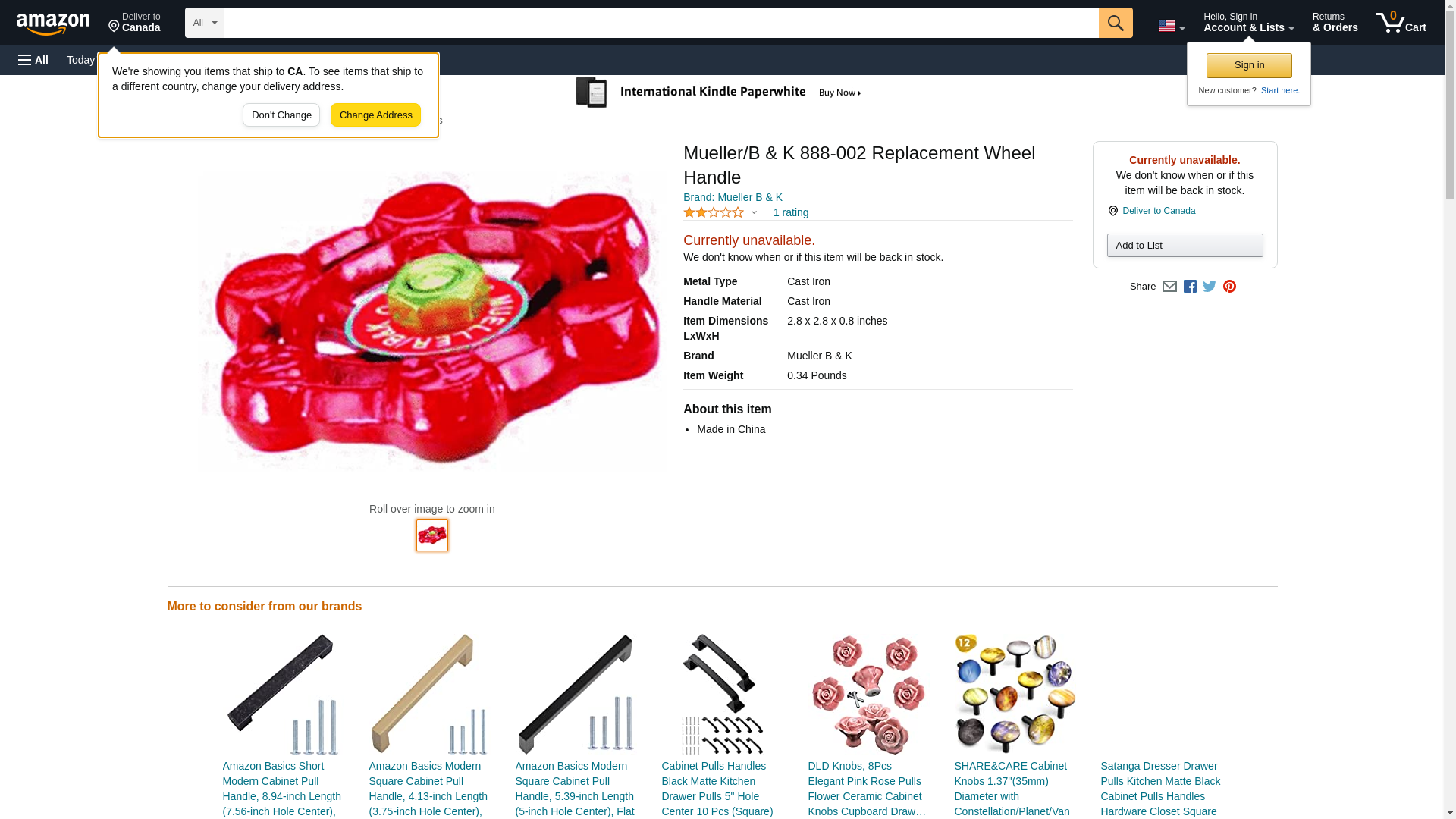Open the All hamburger menu

click(33, 60)
